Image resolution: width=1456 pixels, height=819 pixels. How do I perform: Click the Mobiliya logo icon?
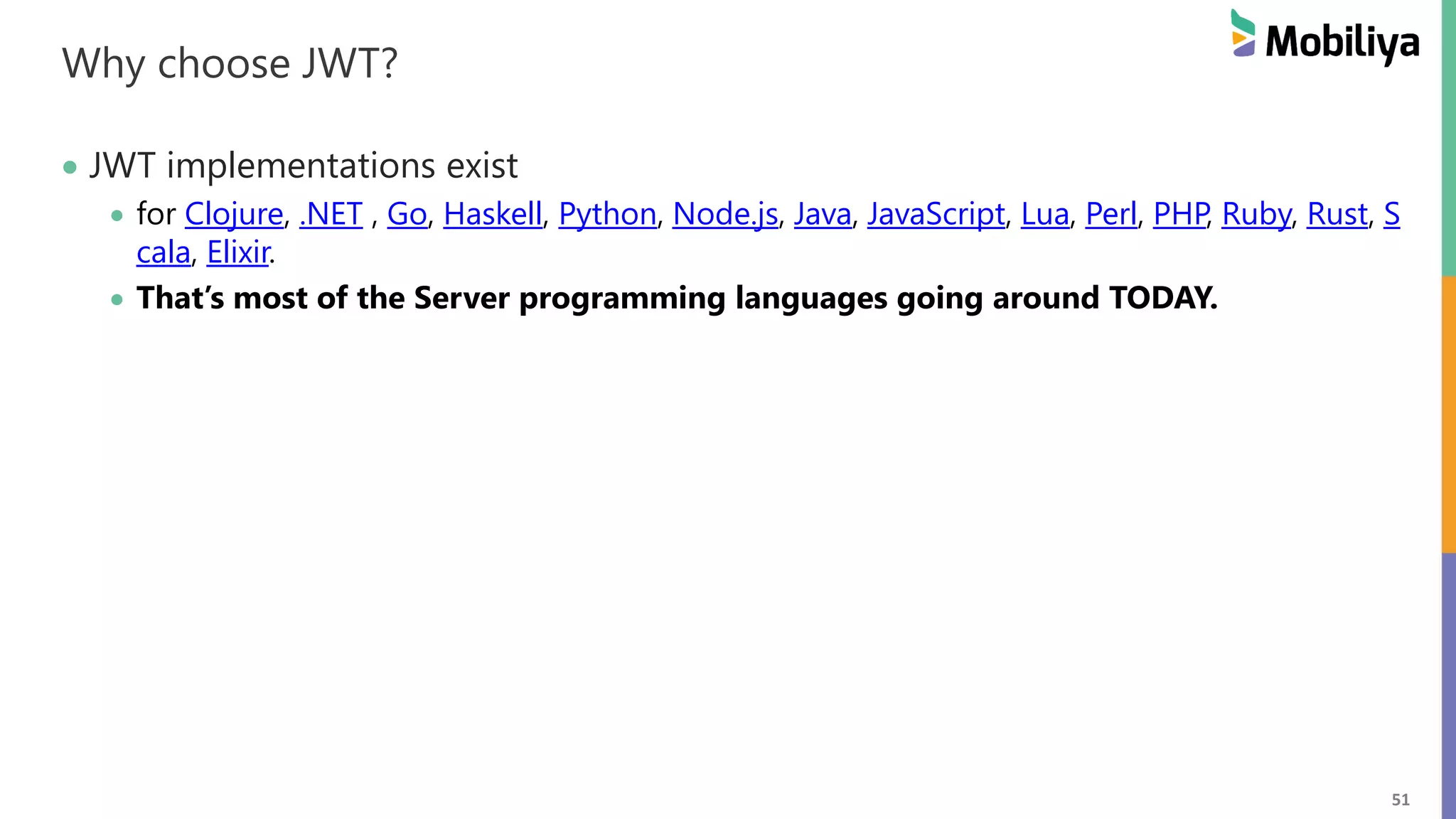click(1243, 34)
